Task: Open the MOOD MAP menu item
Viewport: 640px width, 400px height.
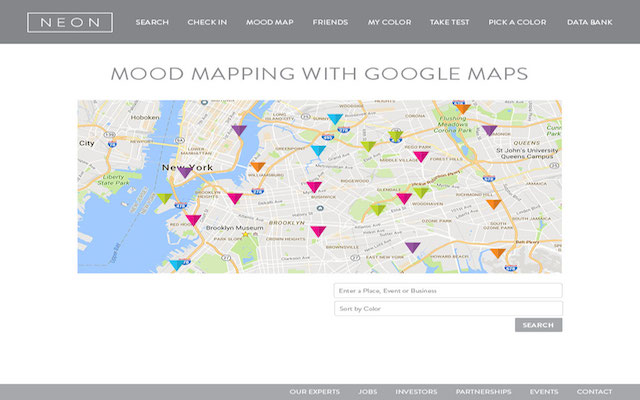Action: coord(269,22)
